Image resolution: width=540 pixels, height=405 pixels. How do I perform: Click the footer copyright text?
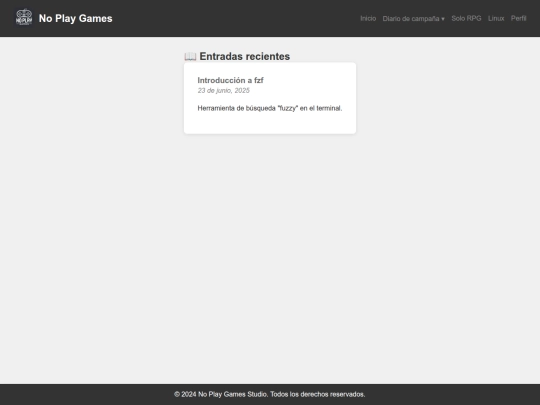270,394
